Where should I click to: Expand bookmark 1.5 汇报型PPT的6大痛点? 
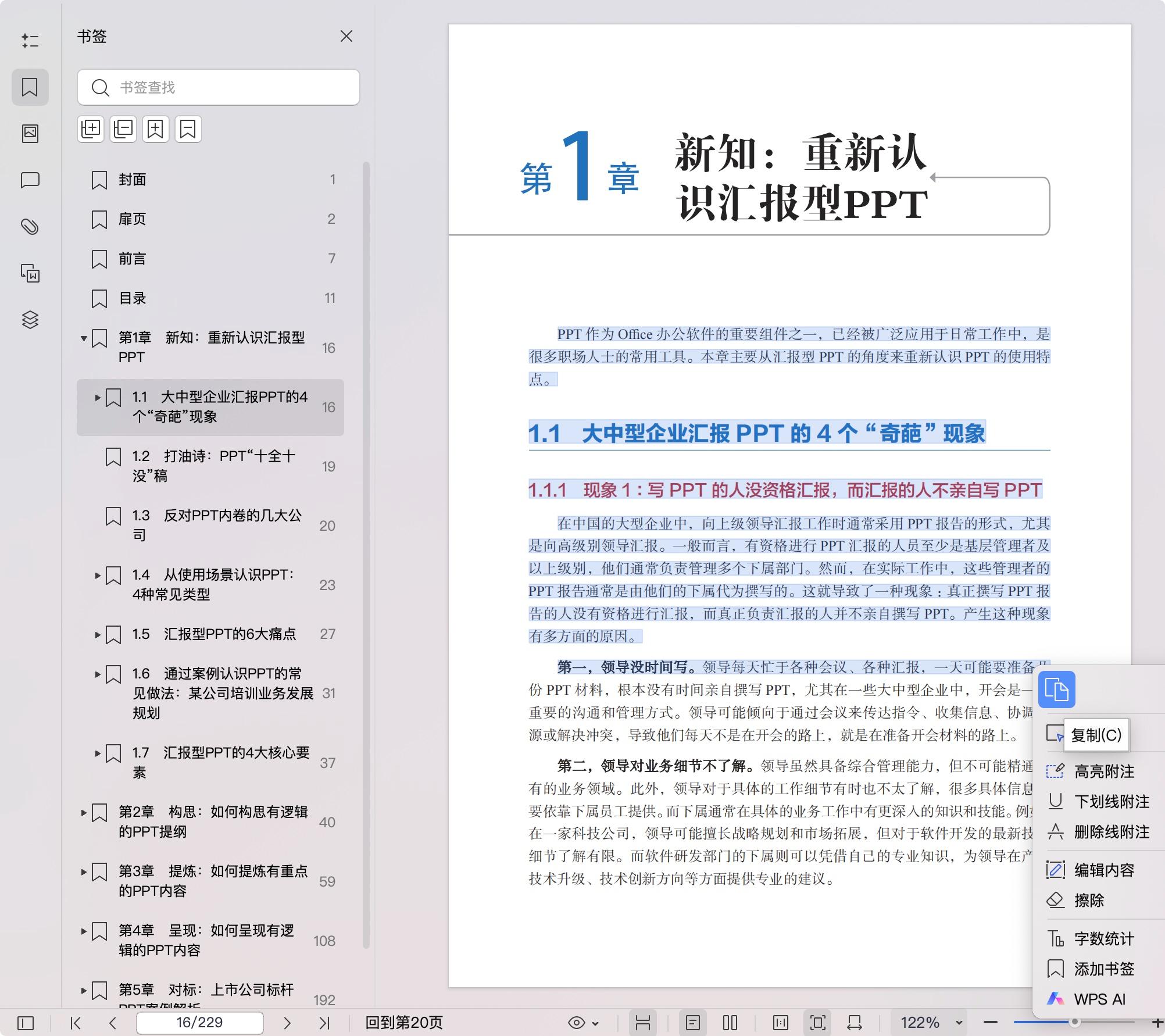click(98, 634)
